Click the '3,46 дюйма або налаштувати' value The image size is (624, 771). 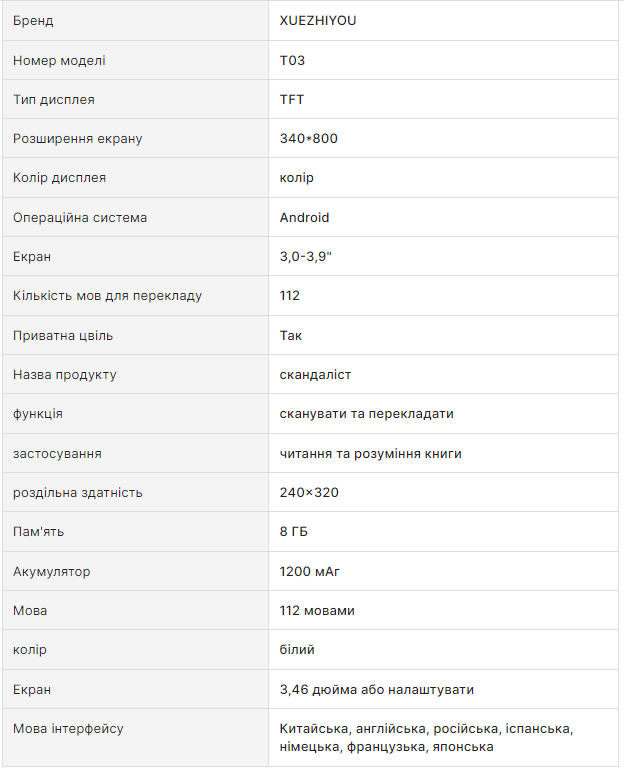(x=376, y=689)
